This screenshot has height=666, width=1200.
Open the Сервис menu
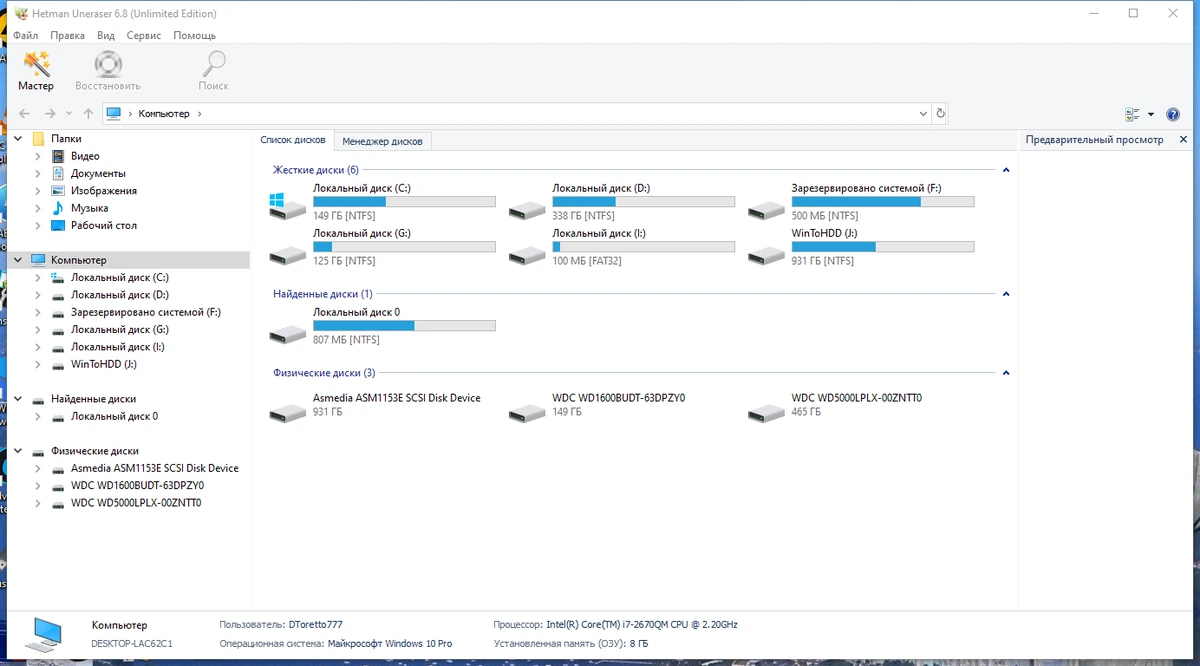[144, 35]
